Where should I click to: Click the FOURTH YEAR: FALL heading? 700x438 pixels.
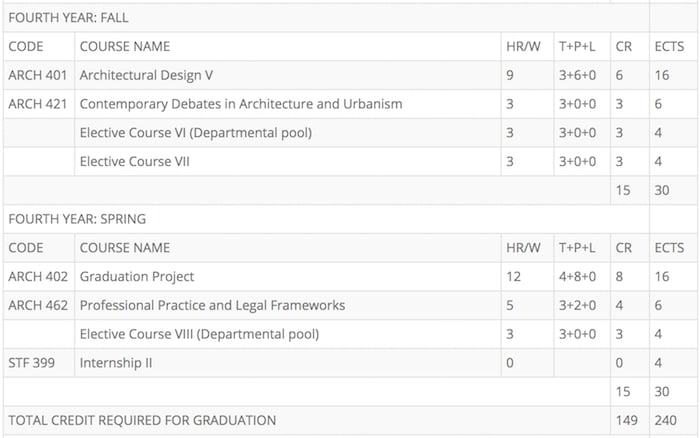click(x=68, y=17)
